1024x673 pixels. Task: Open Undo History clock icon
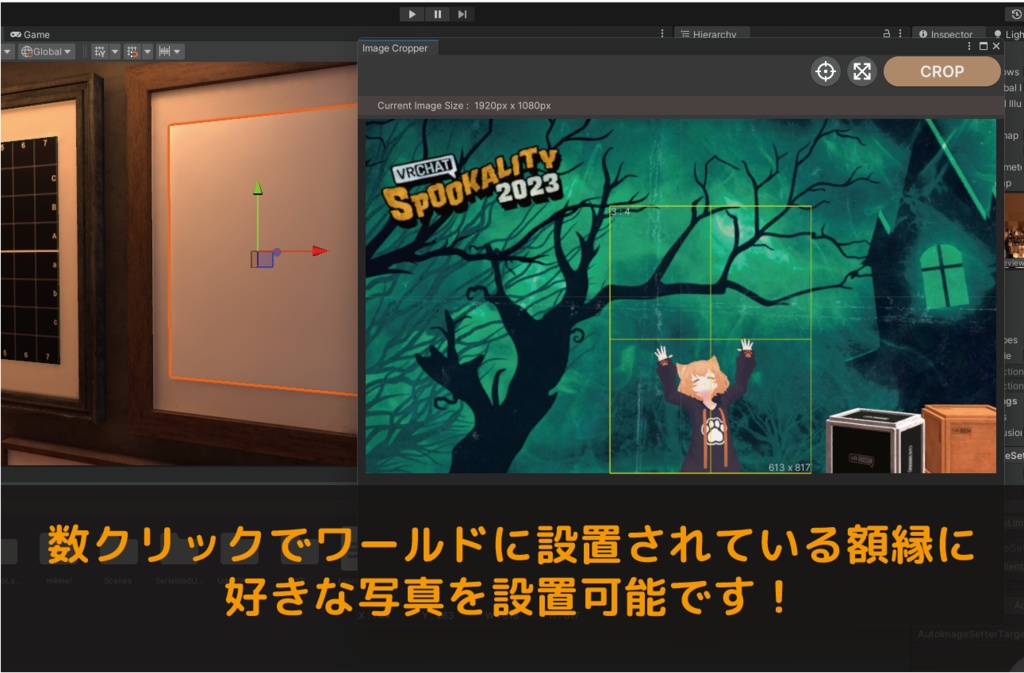tap(1016, 14)
